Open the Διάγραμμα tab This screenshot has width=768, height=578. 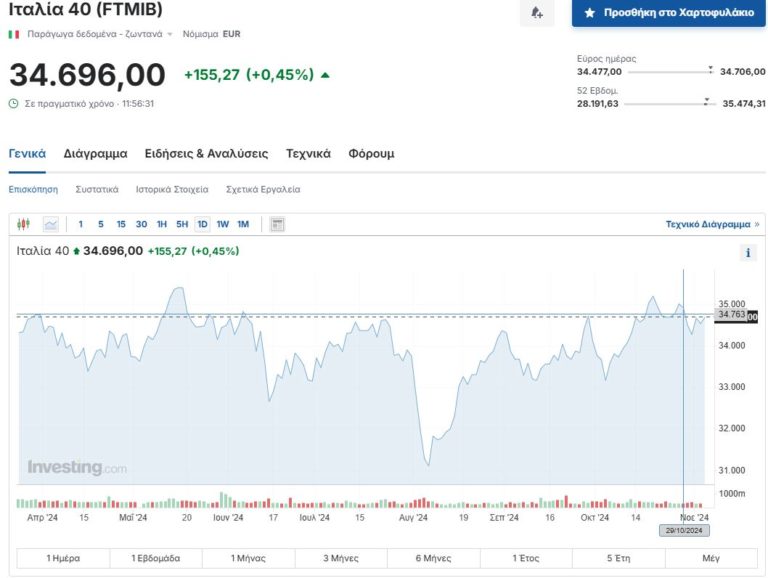pyautogui.click(x=95, y=153)
